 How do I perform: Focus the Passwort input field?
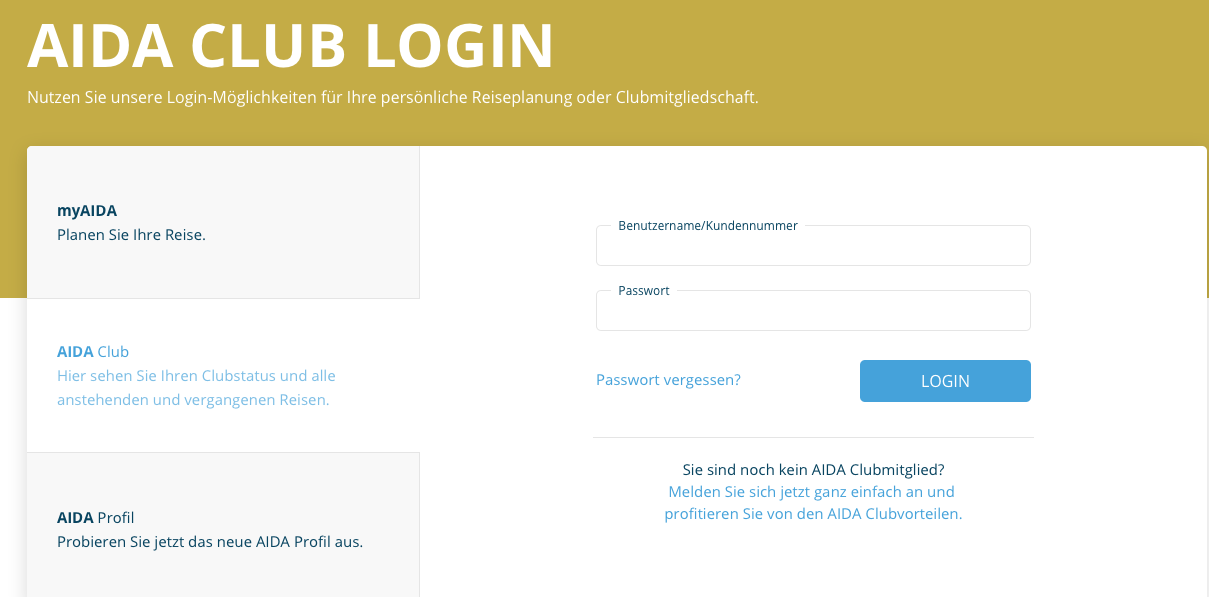tap(812, 313)
